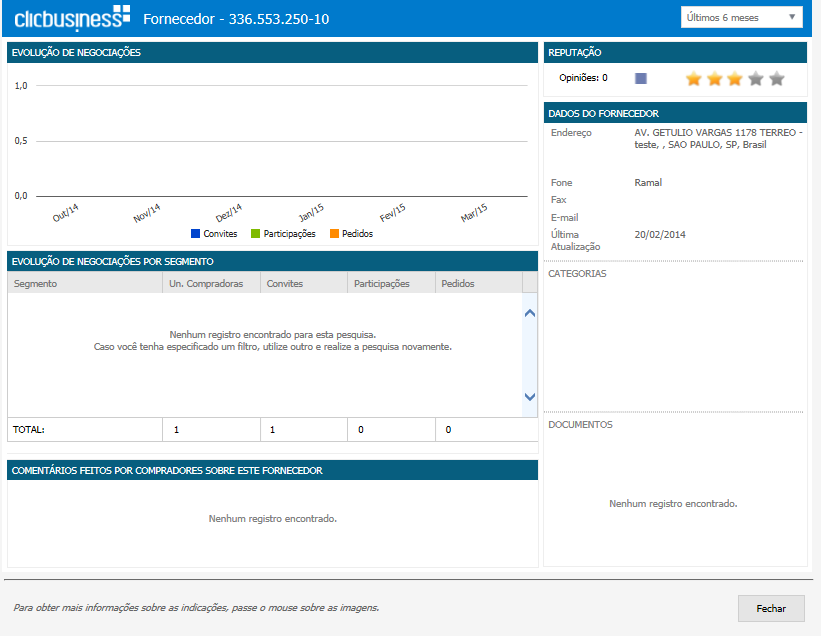Click the blue square beside Opiniões
The image size is (821, 636).
(641, 79)
